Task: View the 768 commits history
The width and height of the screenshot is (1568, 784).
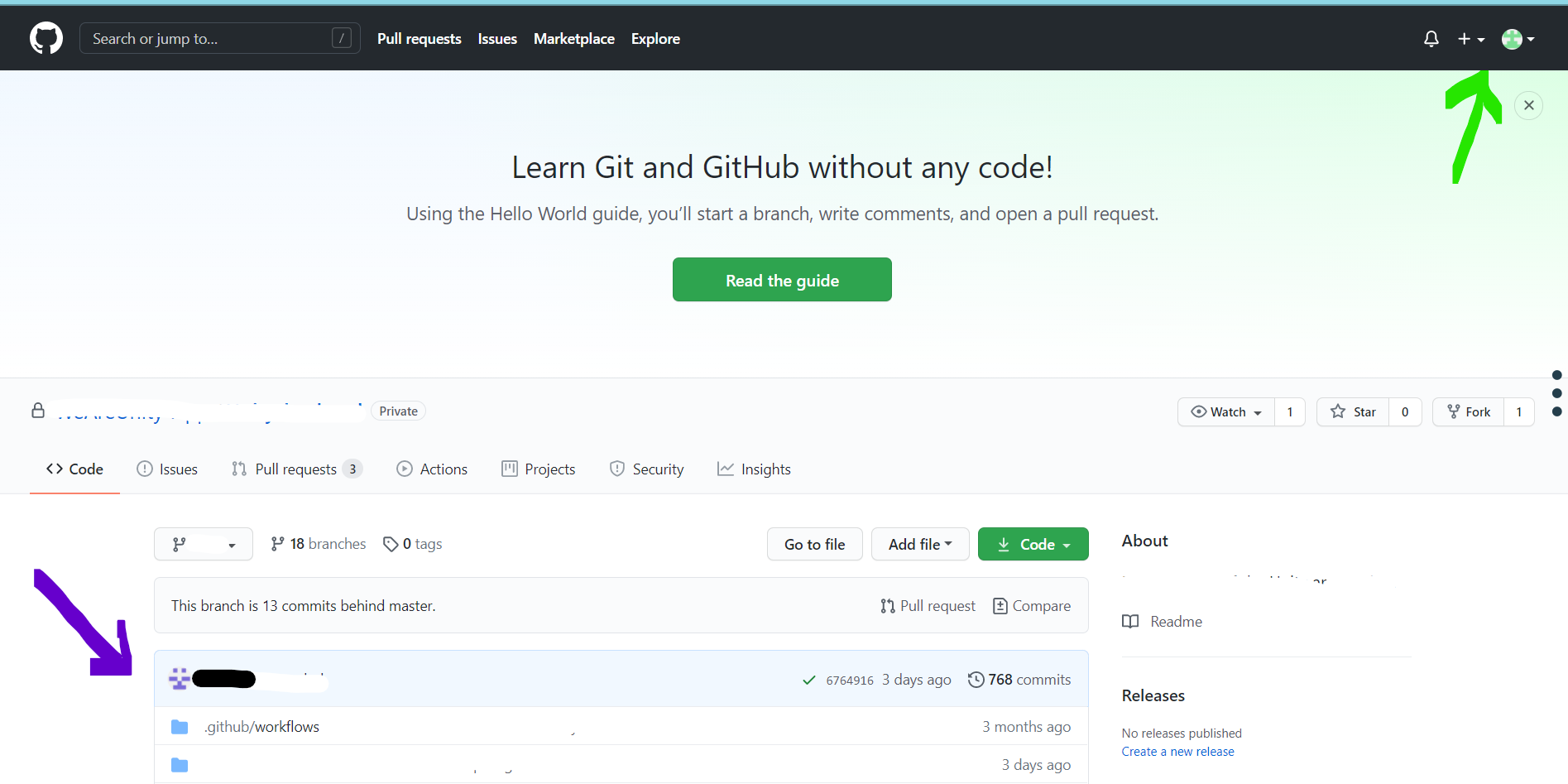Action: 1019,680
